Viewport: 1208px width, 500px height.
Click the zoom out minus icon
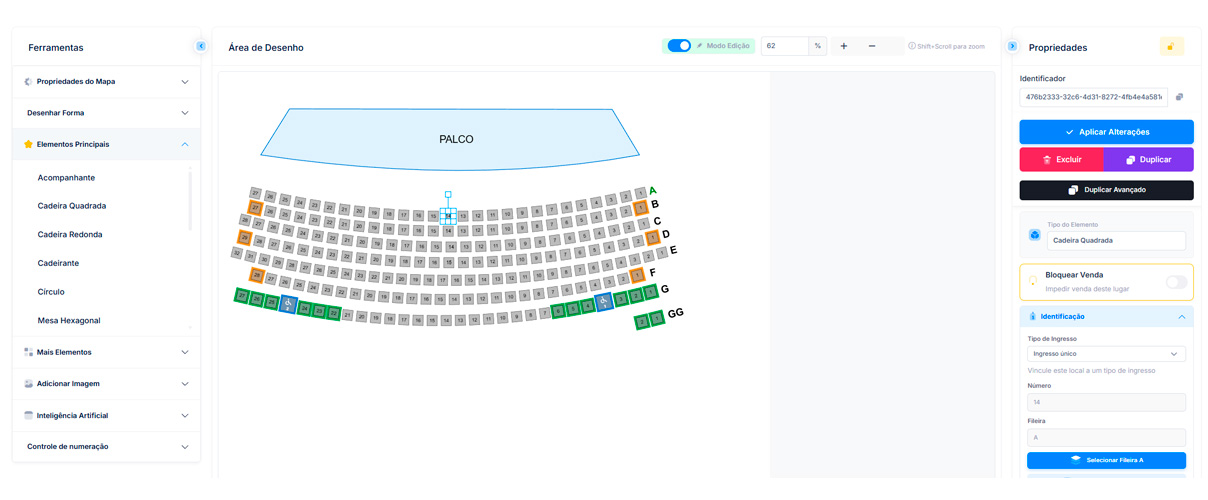872,46
